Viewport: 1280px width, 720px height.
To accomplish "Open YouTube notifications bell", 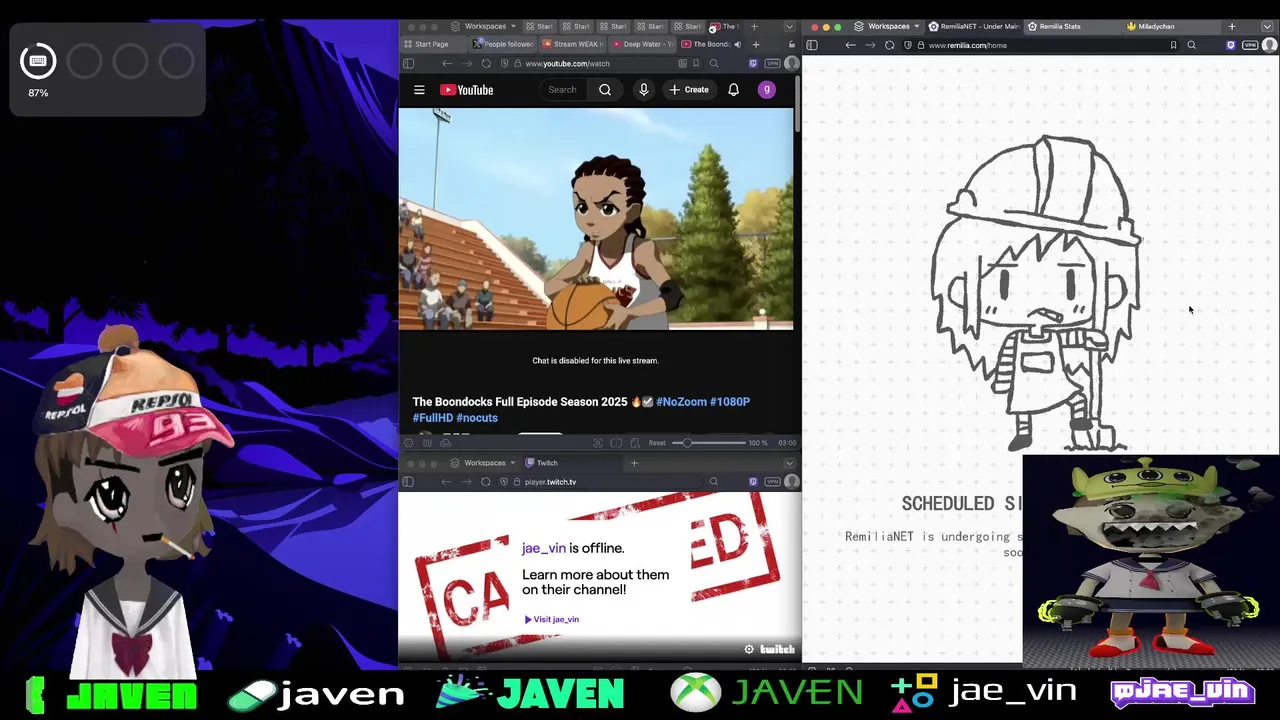I will point(733,90).
